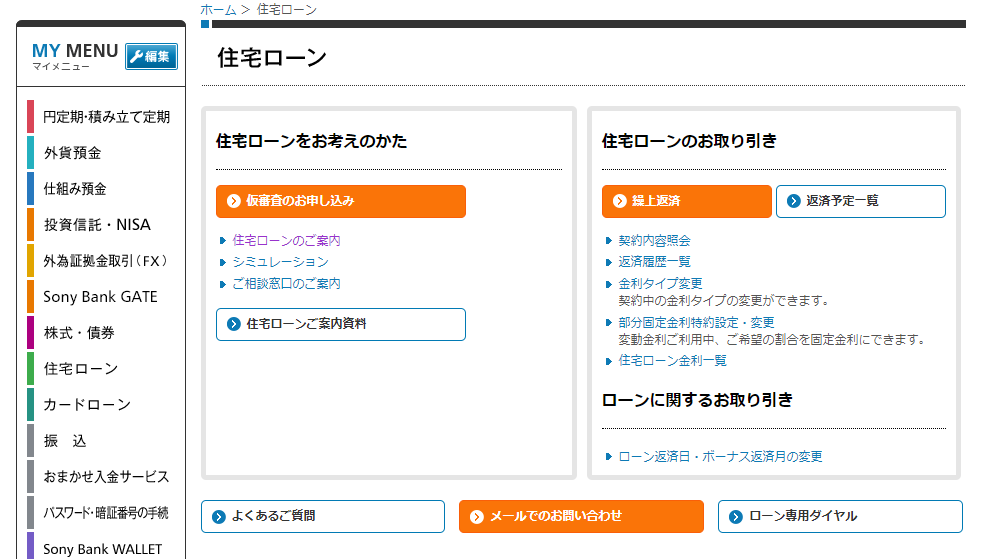Select 住宅ローン in the left sidebar

(80, 369)
